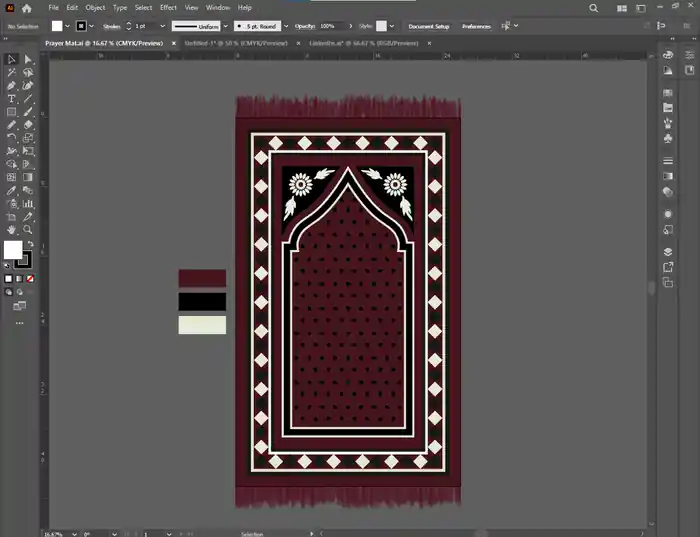
Task: Select the Eyedropper tool
Action: point(12,191)
